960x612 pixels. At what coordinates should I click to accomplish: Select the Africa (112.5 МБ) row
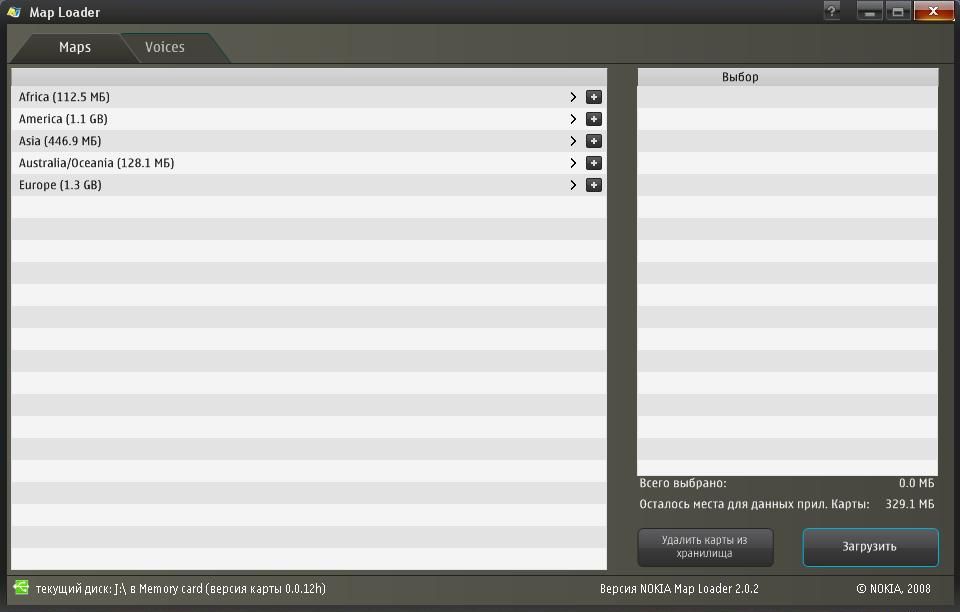[309, 97]
